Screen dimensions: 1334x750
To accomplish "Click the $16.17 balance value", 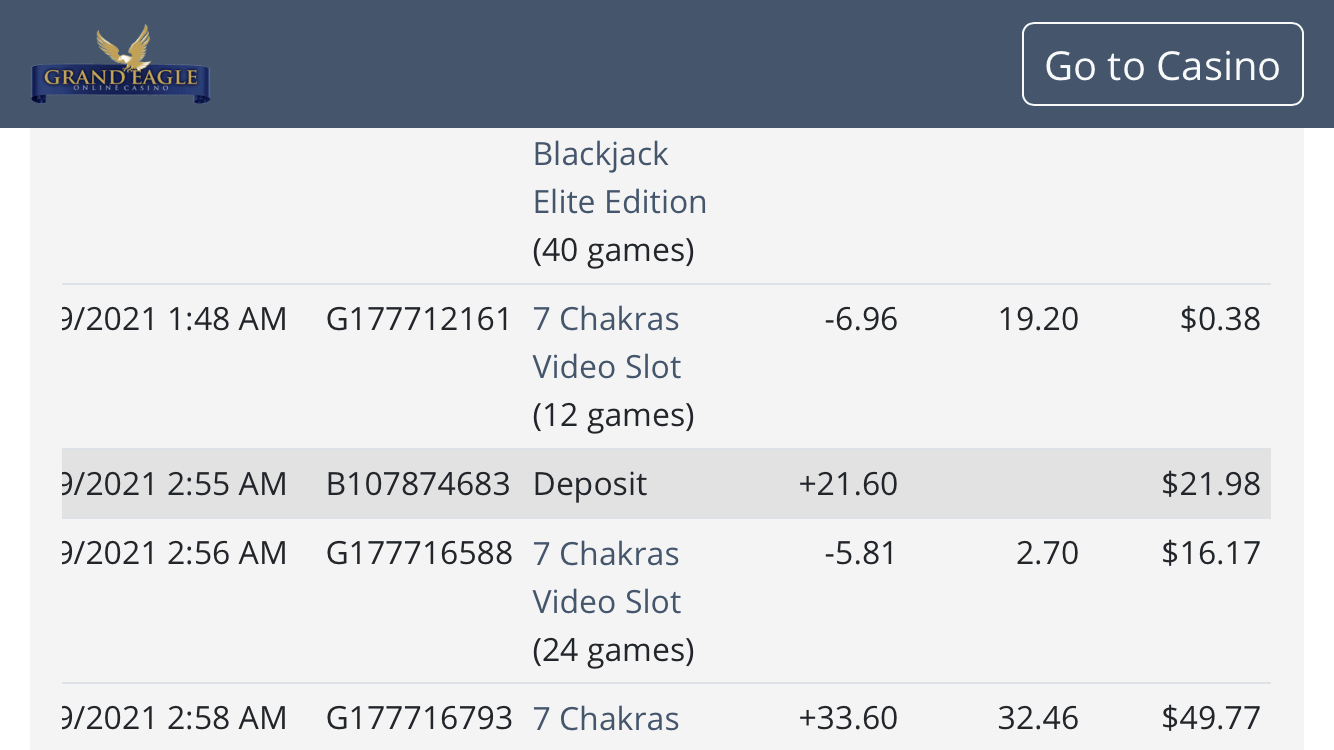I will click(1210, 553).
